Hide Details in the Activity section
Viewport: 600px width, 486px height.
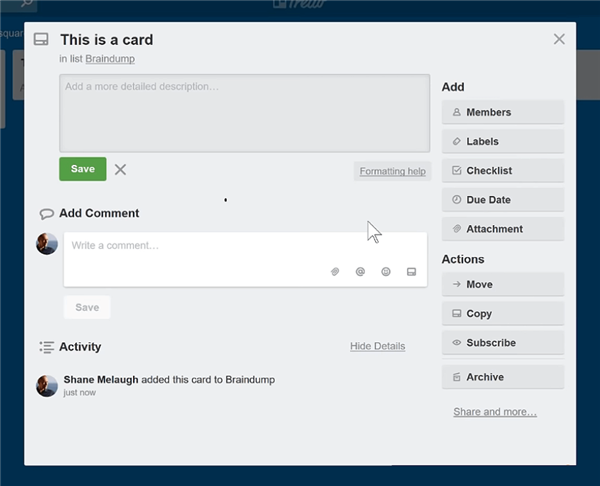[x=377, y=346]
